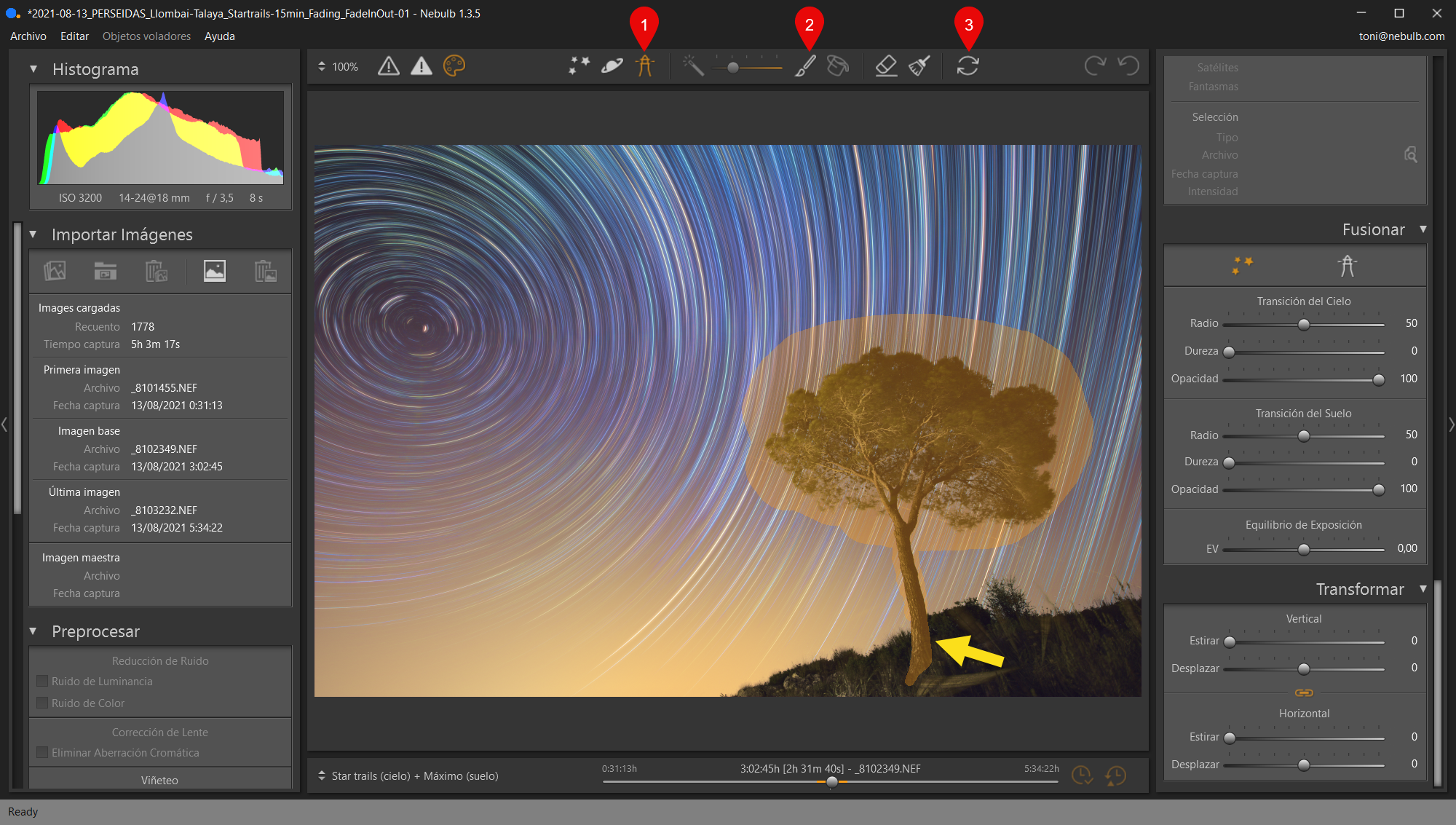The height and width of the screenshot is (825, 1456).
Task: Click the _8102349.NEF base image filename
Action: tap(165, 449)
